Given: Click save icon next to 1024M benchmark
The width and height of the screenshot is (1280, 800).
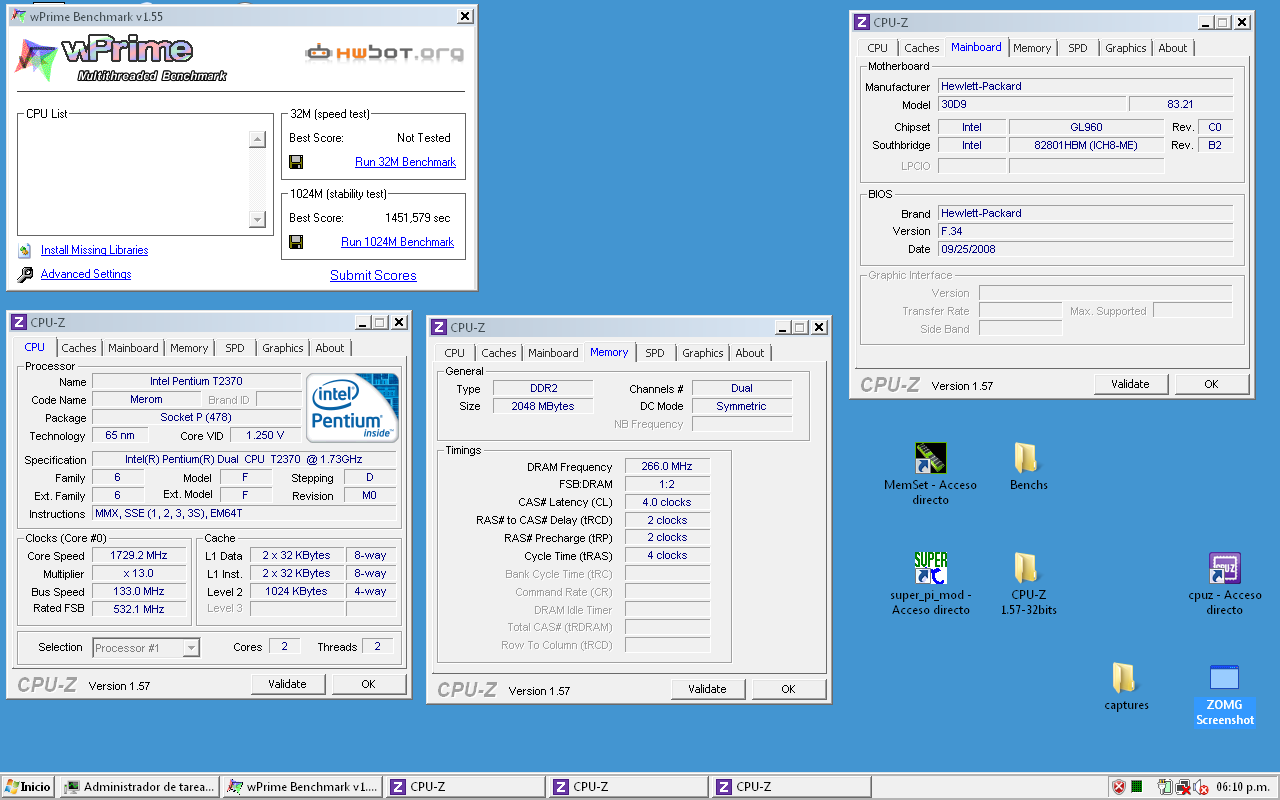Looking at the screenshot, I should (296, 242).
